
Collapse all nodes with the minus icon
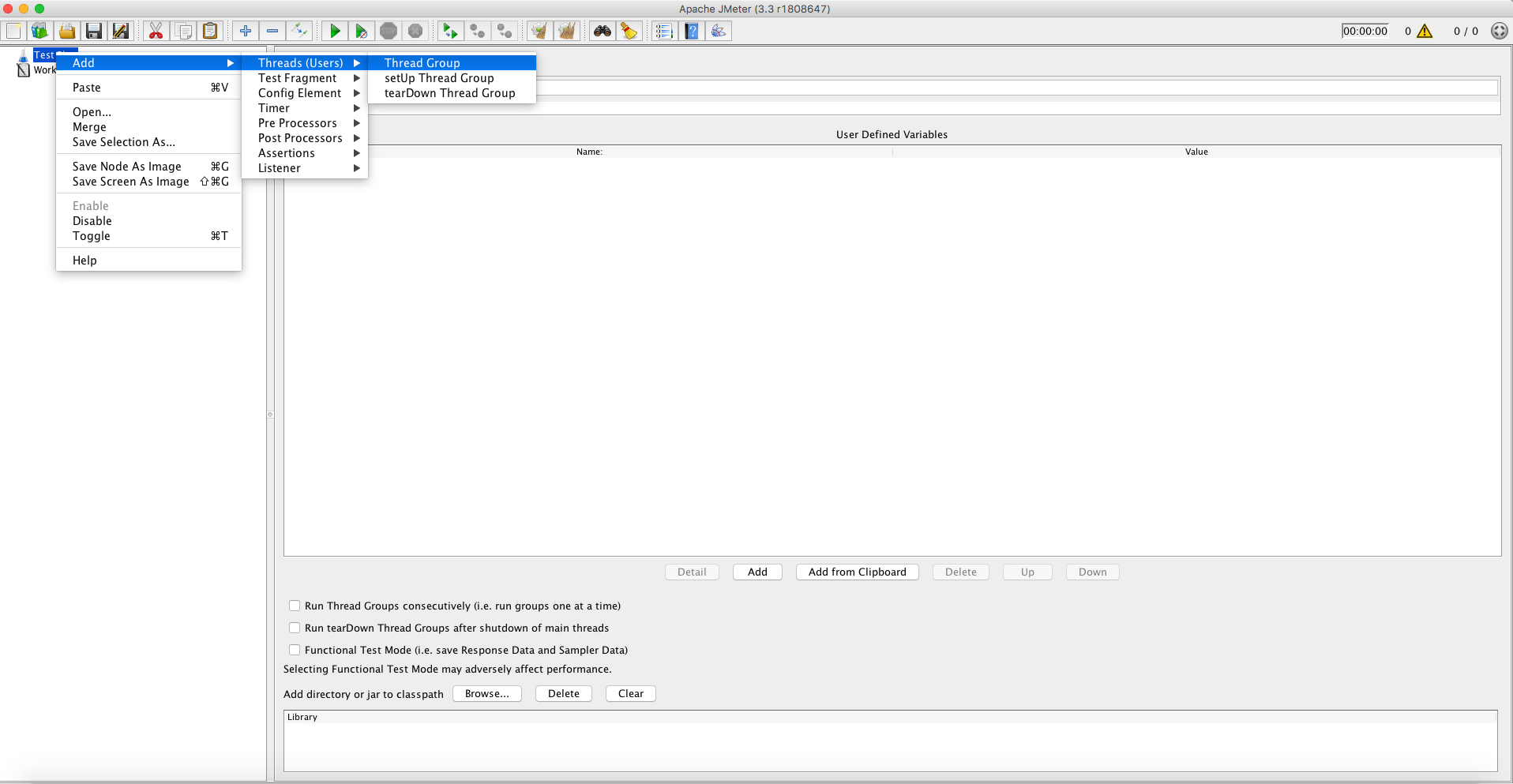coord(272,31)
